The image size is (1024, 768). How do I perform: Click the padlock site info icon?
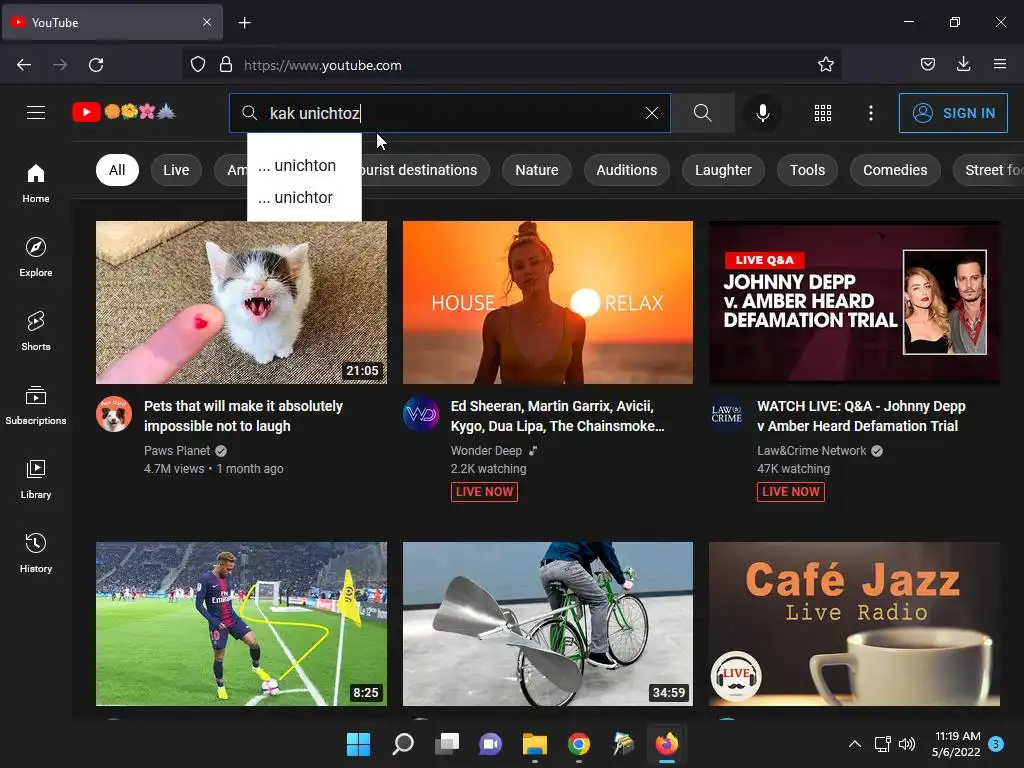point(226,65)
